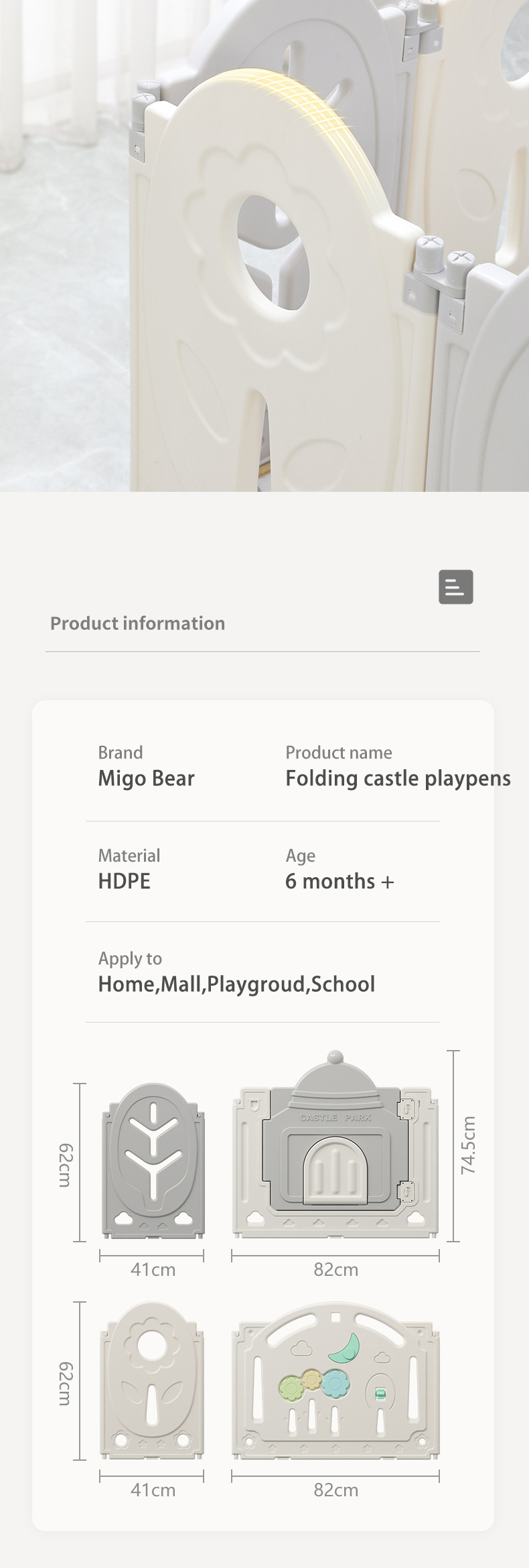
Task: Click the activity panel with colored gears
Action: click(x=335, y=1380)
